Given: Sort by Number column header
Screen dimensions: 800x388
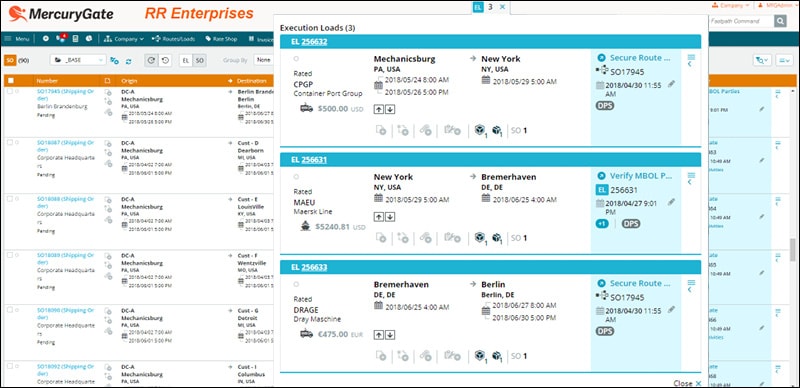Looking at the screenshot, I should (x=47, y=81).
